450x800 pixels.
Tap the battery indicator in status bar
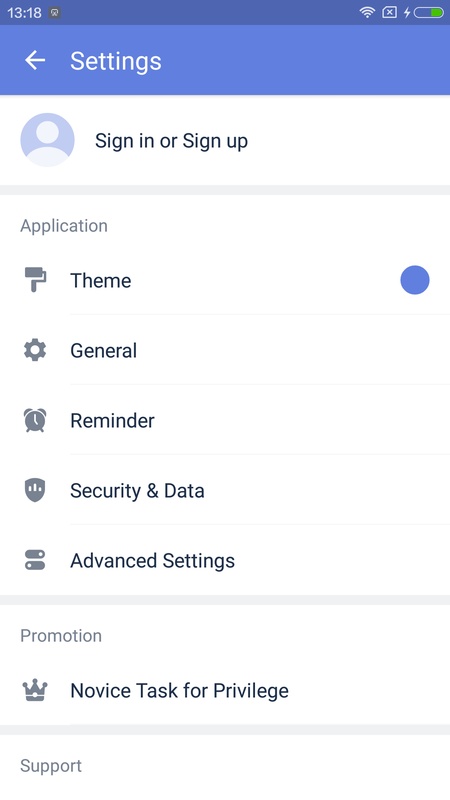[x=429, y=12]
